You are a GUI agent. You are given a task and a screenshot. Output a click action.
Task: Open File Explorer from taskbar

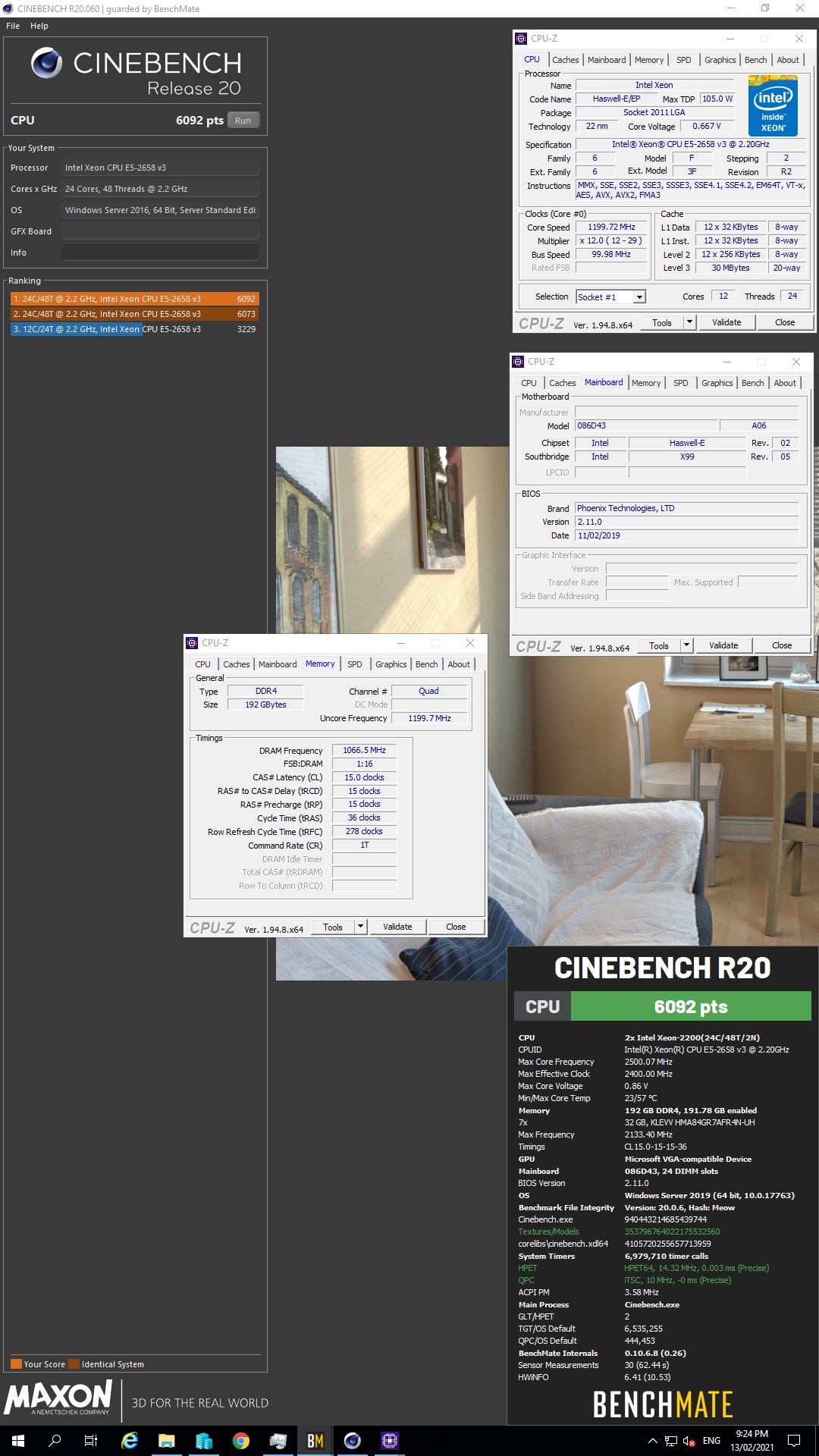point(167,1440)
